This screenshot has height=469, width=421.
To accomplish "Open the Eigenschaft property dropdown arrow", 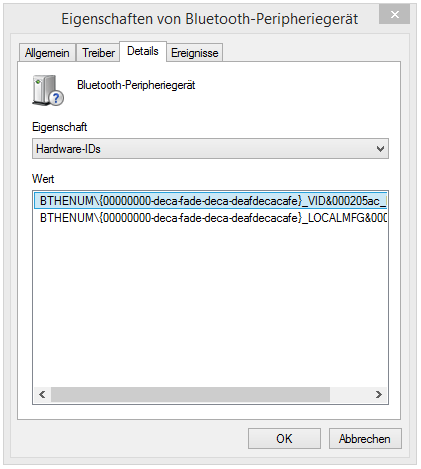I will pyautogui.click(x=380, y=149).
